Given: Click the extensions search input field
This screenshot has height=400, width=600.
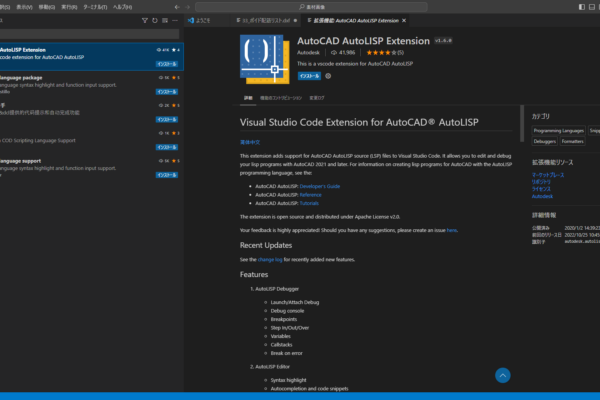Looking at the screenshot, I should [x=90, y=34].
